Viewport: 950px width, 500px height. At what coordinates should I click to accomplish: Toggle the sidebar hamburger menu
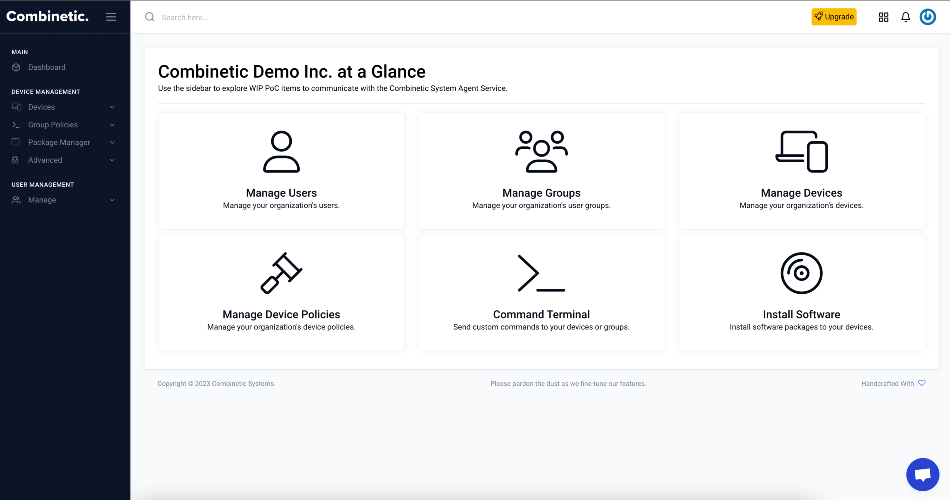coord(111,17)
